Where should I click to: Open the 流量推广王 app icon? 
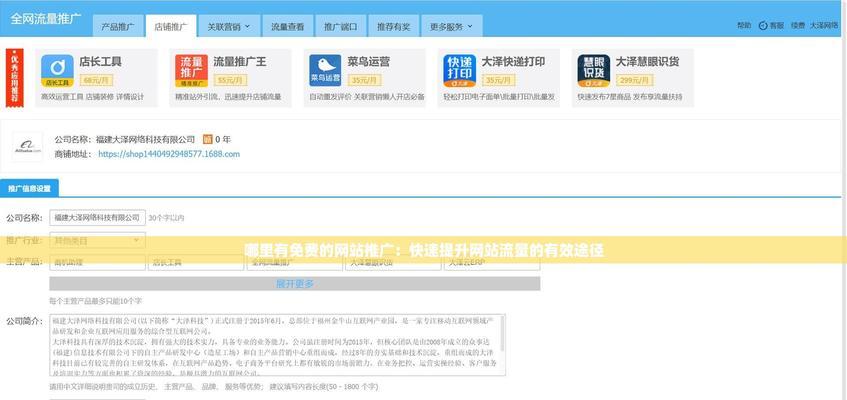(191, 71)
